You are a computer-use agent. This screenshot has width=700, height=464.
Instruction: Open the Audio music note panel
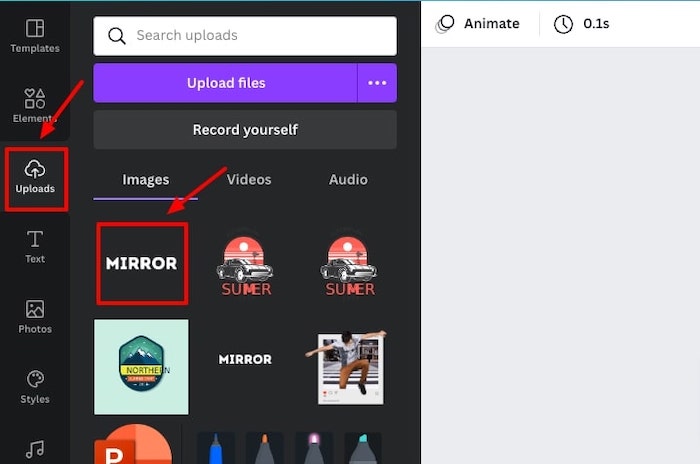[35, 450]
